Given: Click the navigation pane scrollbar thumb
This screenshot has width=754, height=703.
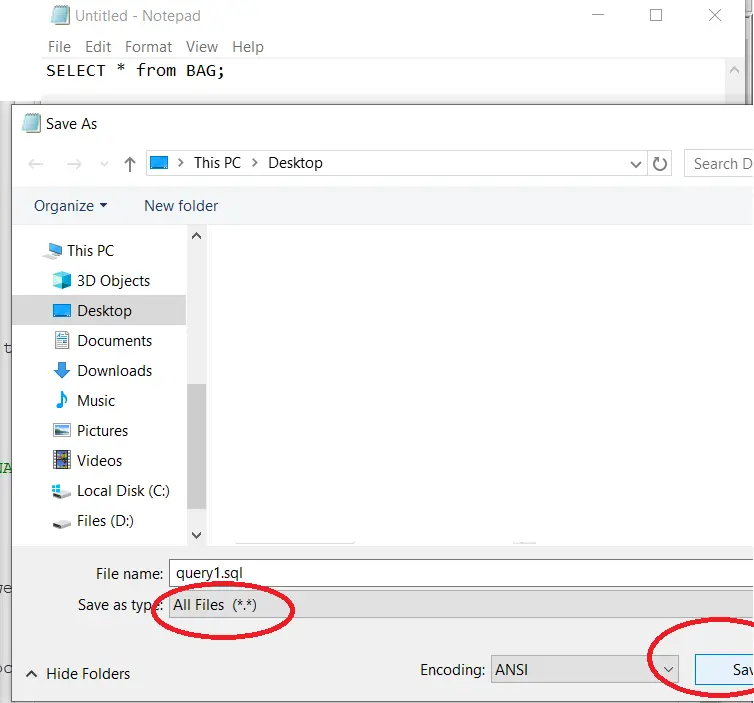Looking at the screenshot, I should click(196, 446).
